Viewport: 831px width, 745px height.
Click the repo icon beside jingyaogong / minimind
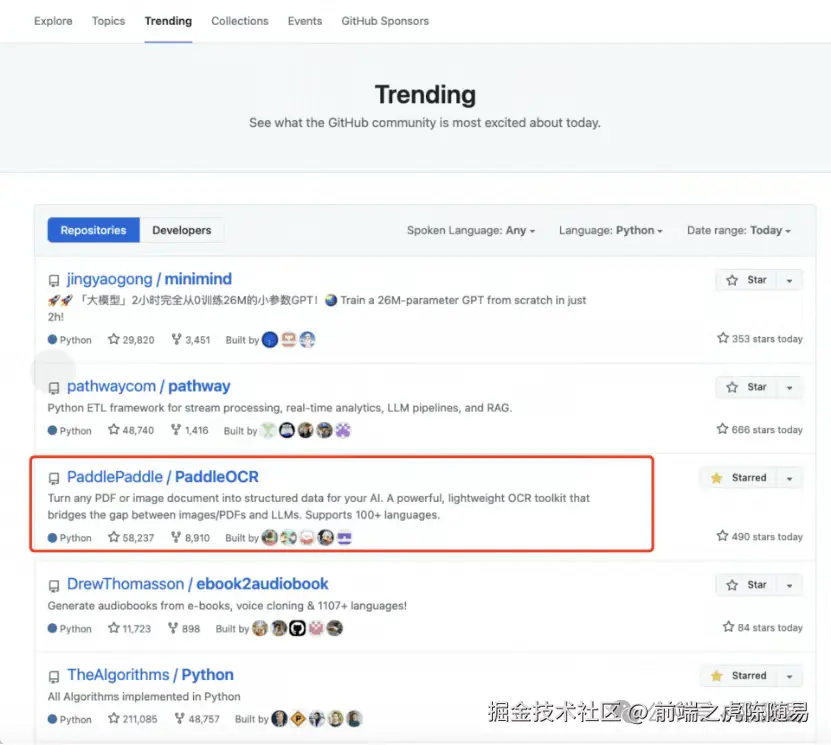pos(54,280)
